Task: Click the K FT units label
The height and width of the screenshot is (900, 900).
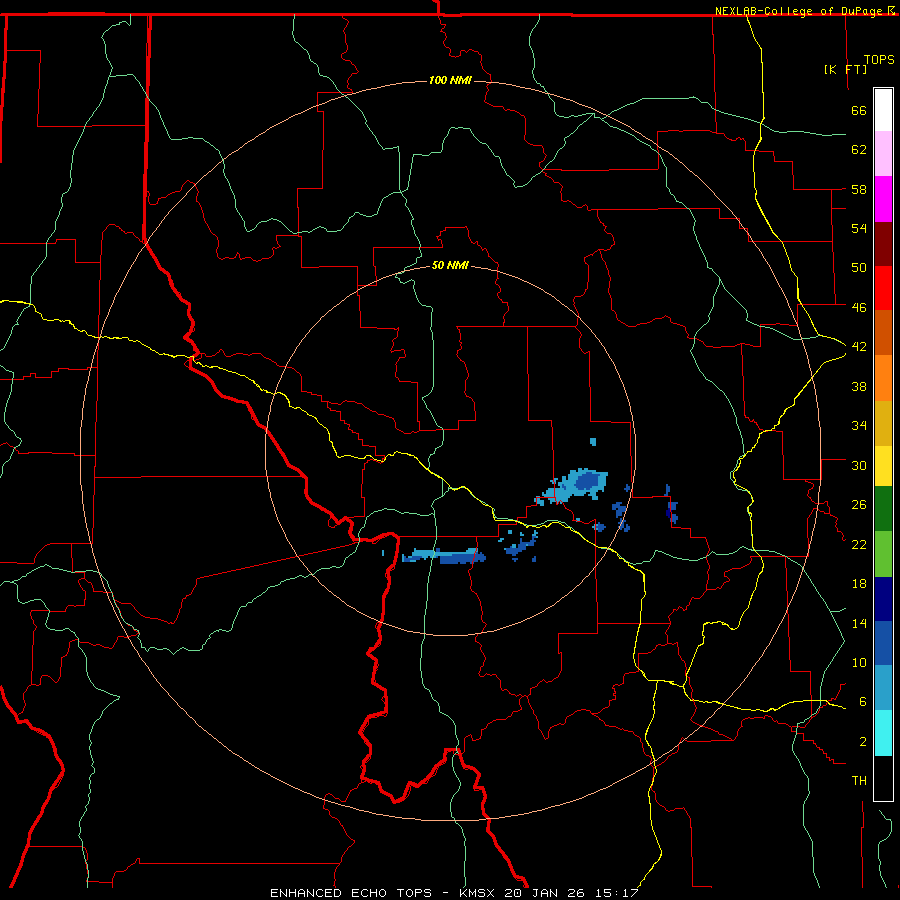Action: (845, 69)
